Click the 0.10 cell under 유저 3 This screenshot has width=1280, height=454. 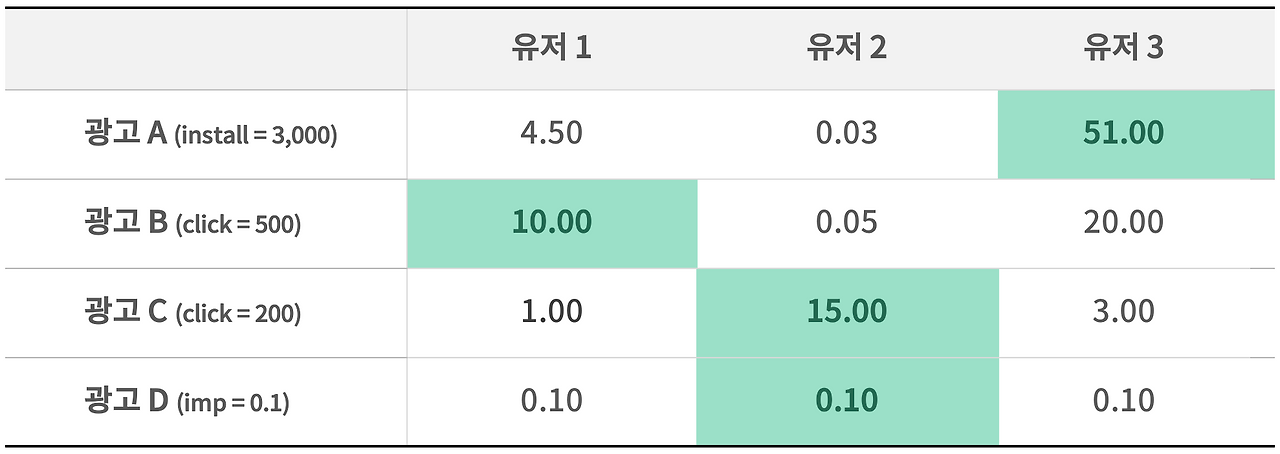pyautogui.click(x=1136, y=401)
